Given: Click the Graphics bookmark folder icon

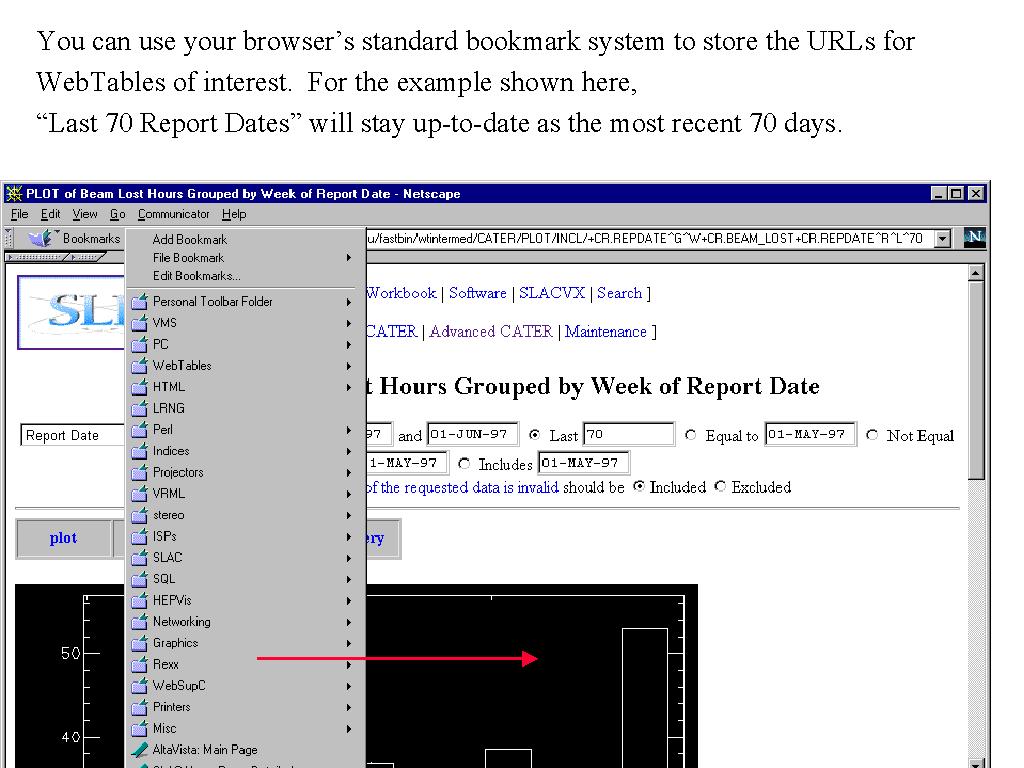Looking at the screenshot, I should click(140, 643).
